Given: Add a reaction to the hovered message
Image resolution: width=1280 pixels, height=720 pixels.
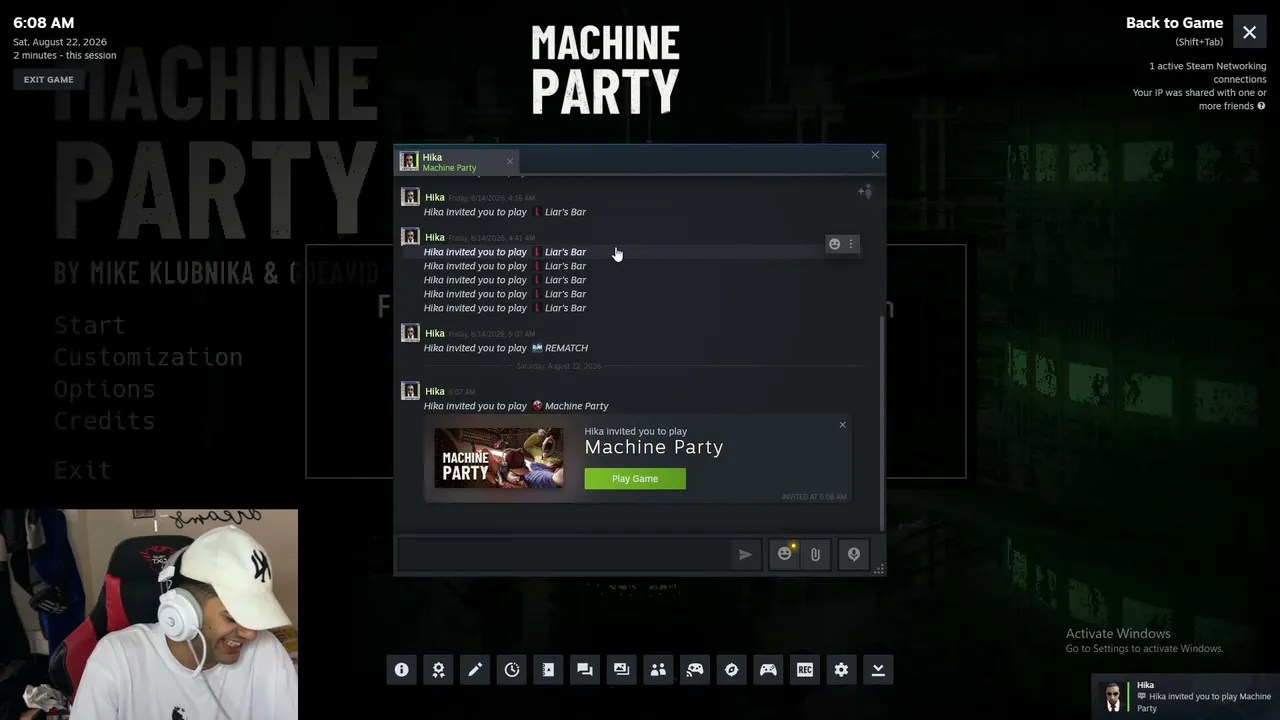Looking at the screenshot, I should [834, 244].
